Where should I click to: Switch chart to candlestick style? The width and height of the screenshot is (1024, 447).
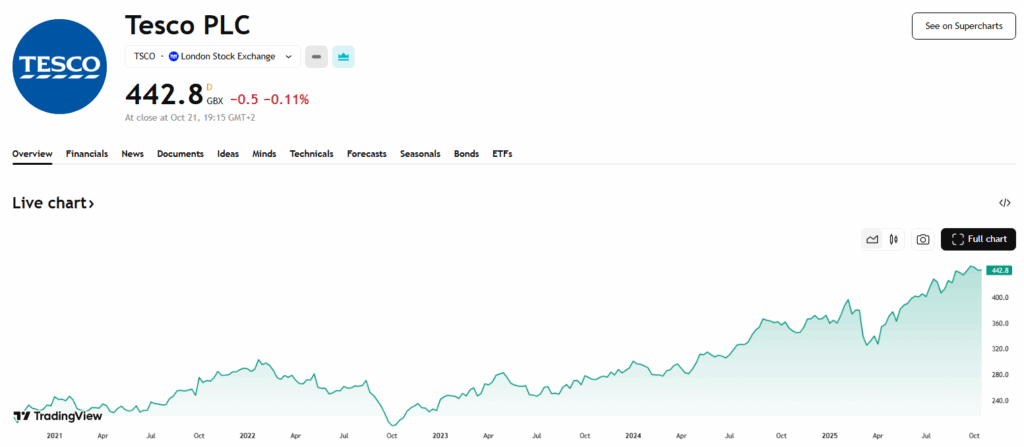(x=893, y=239)
